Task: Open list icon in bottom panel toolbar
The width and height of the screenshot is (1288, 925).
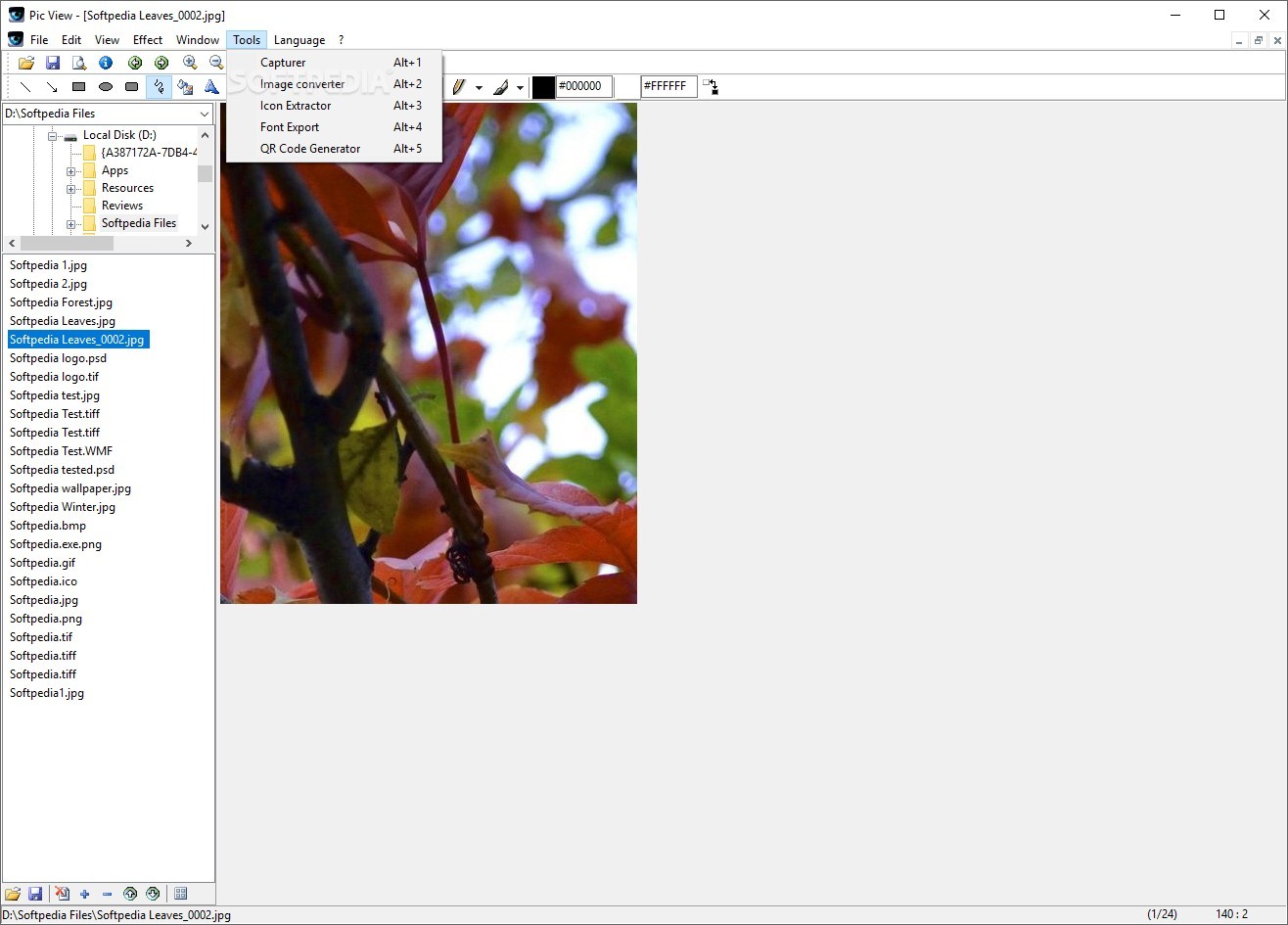Action: [x=13, y=894]
